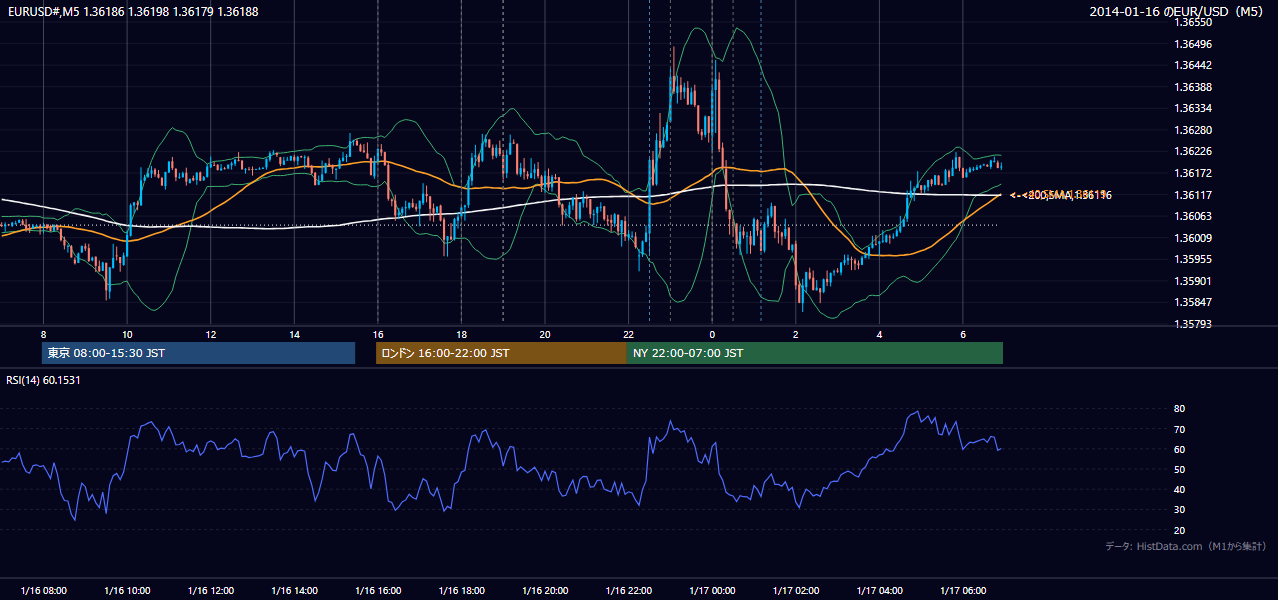Click RSI scale value 40
Viewport: 1278px width, 600px height.
coord(1179,489)
